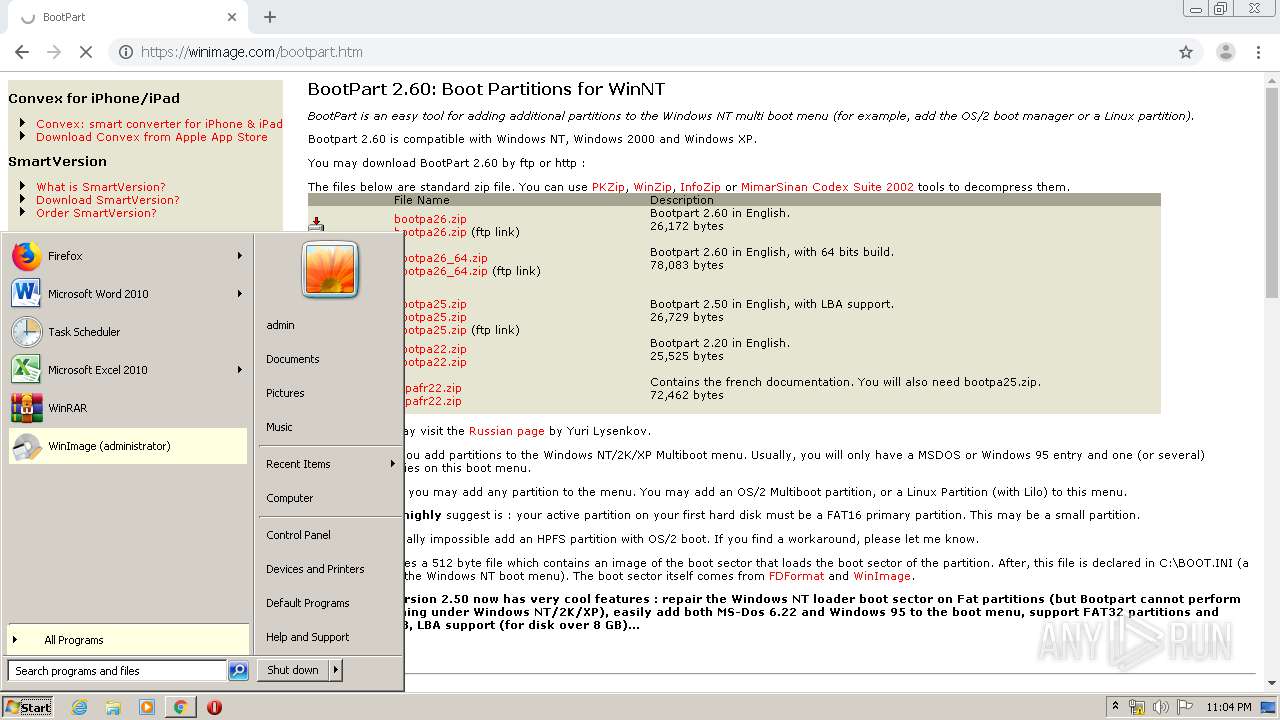Open Default Programs
Viewport: 1280px width, 720px height.
[x=308, y=603]
